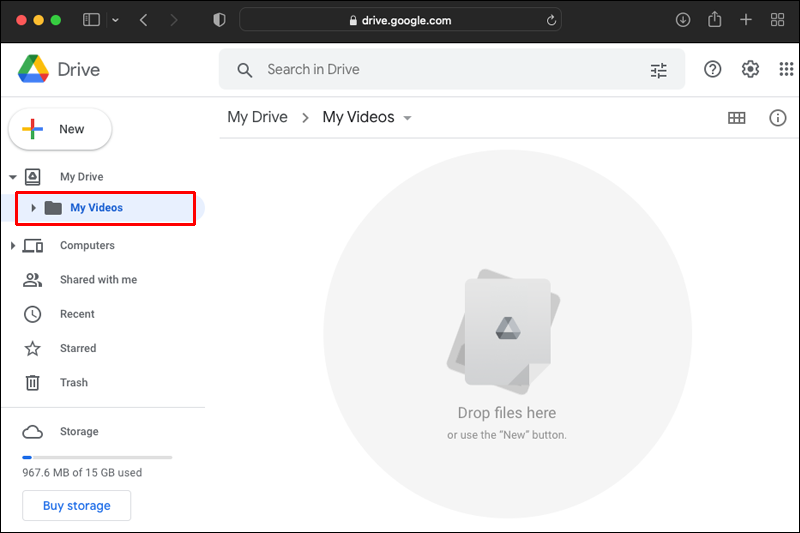
Task: Open the Help question mark icon
Action: coord(712,69)
